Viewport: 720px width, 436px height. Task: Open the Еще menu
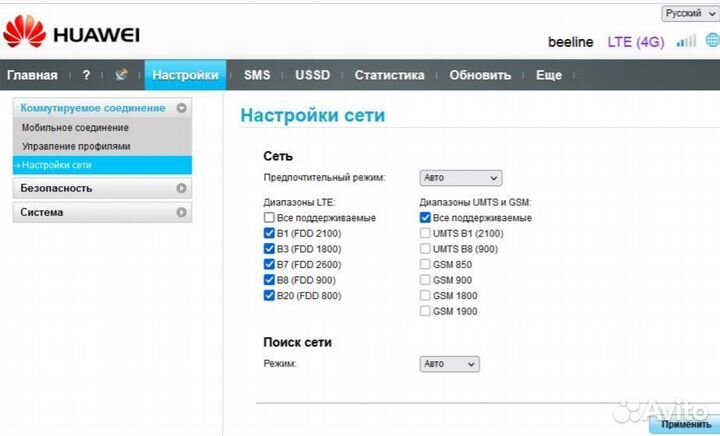[x=549, y=75]
